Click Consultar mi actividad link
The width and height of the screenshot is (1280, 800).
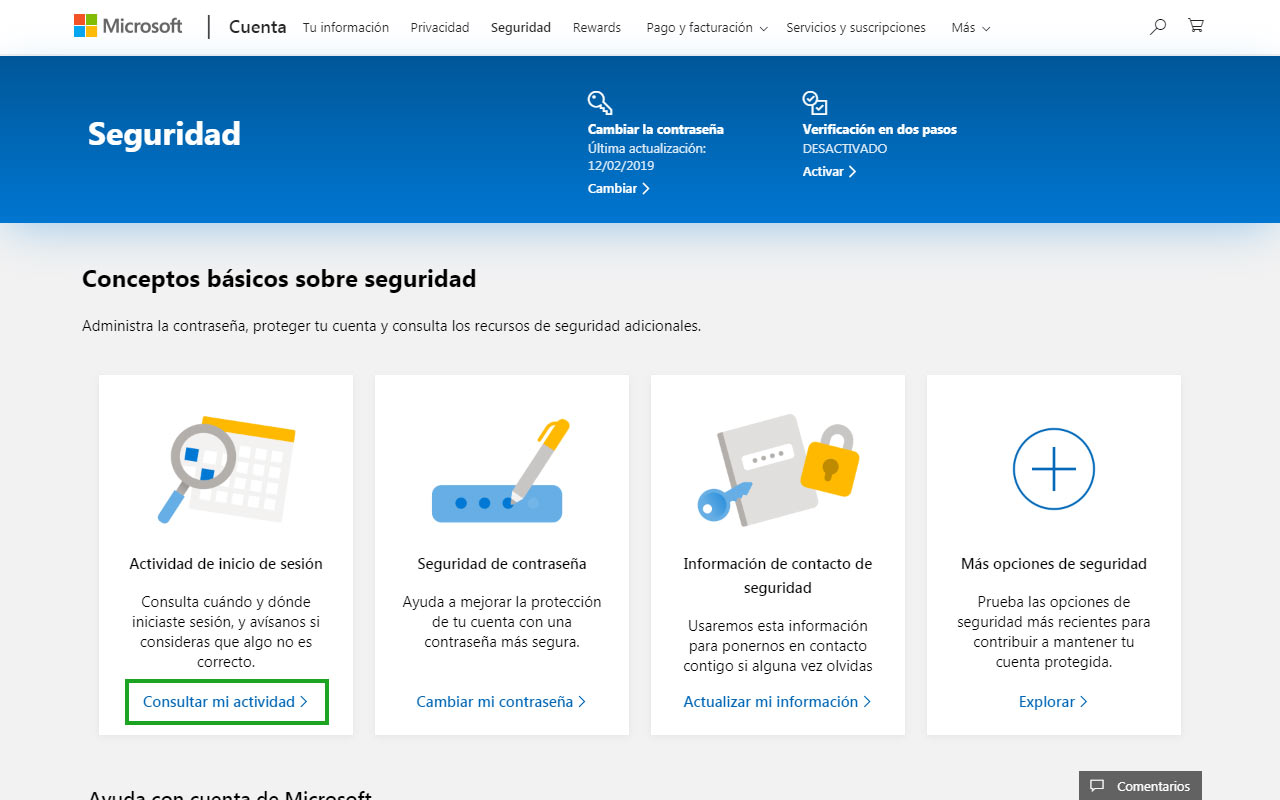[x=226, y=702]
